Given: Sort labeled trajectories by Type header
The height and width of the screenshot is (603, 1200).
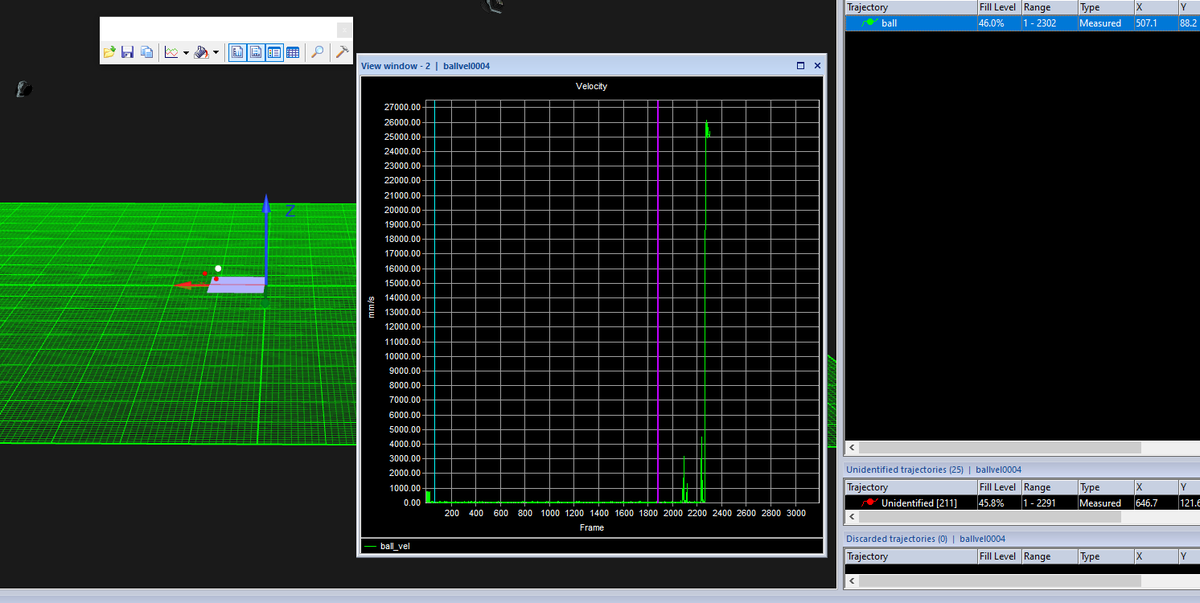Looking at the screenshot, I should pyautogui.click(x=1104, y=7).
